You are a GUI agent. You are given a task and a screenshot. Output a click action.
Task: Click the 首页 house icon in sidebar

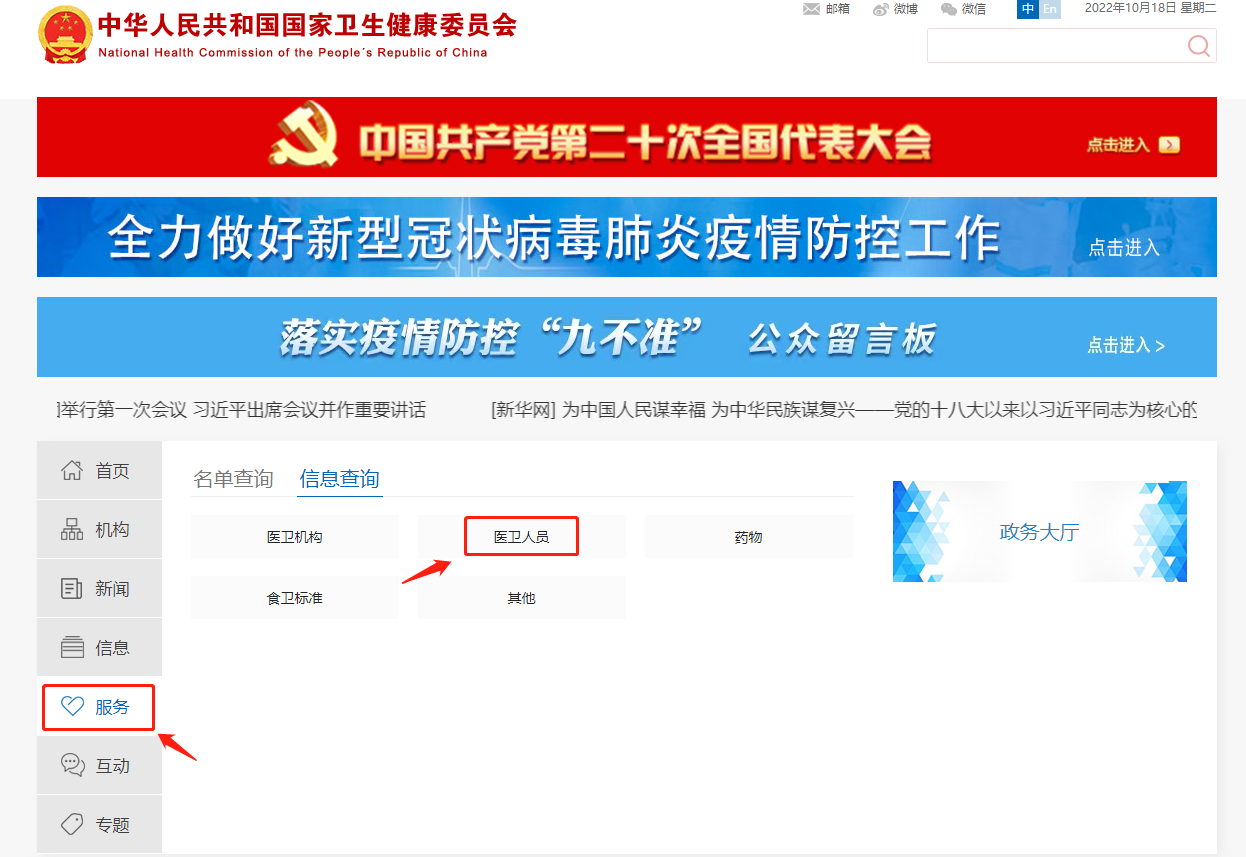coord(72,471)
